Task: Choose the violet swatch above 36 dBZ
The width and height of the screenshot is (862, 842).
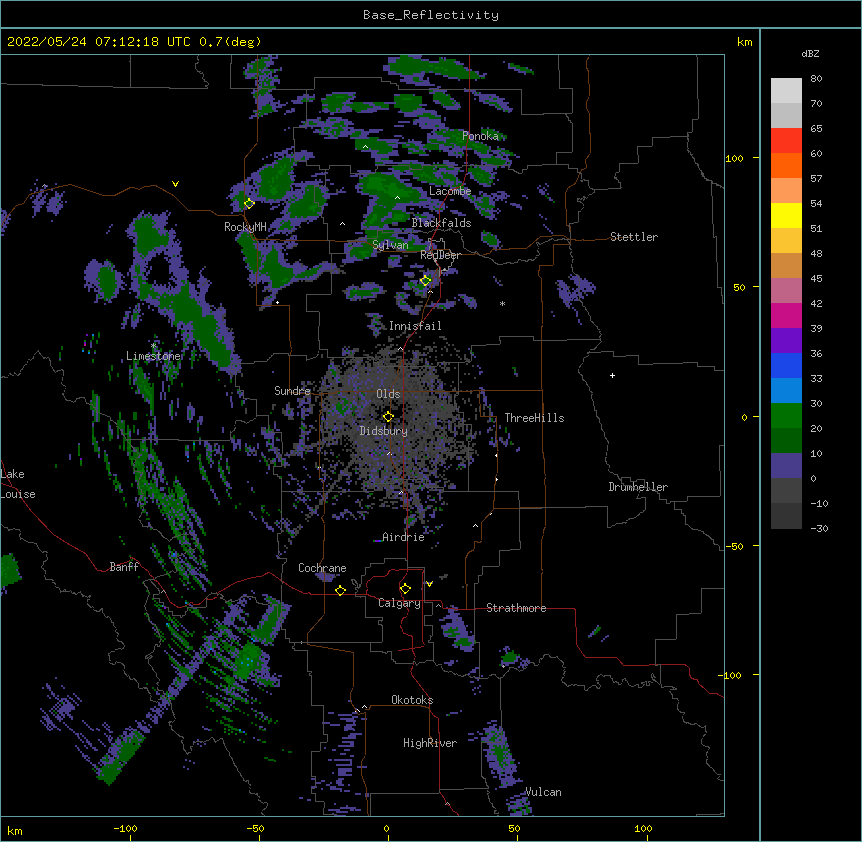Action: [x=786, y=340]
